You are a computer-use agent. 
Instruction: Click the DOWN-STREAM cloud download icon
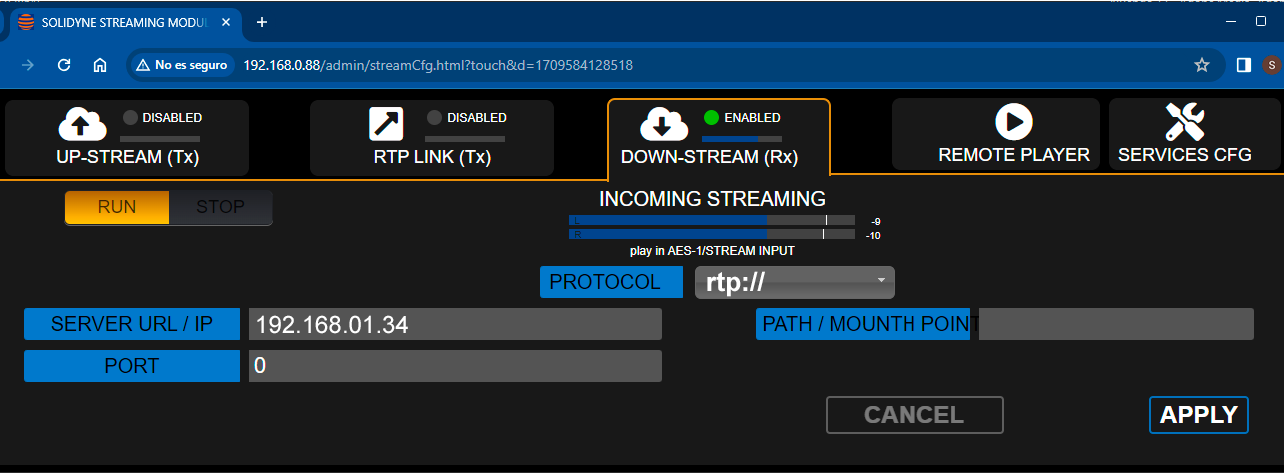(665, 124)
